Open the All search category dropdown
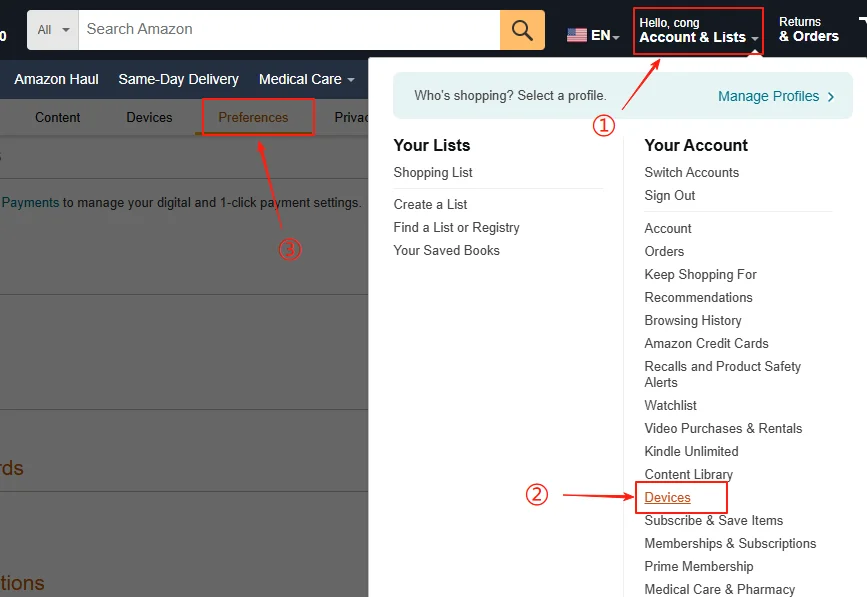This screenshot has height=597, width=867. point(53,30)
